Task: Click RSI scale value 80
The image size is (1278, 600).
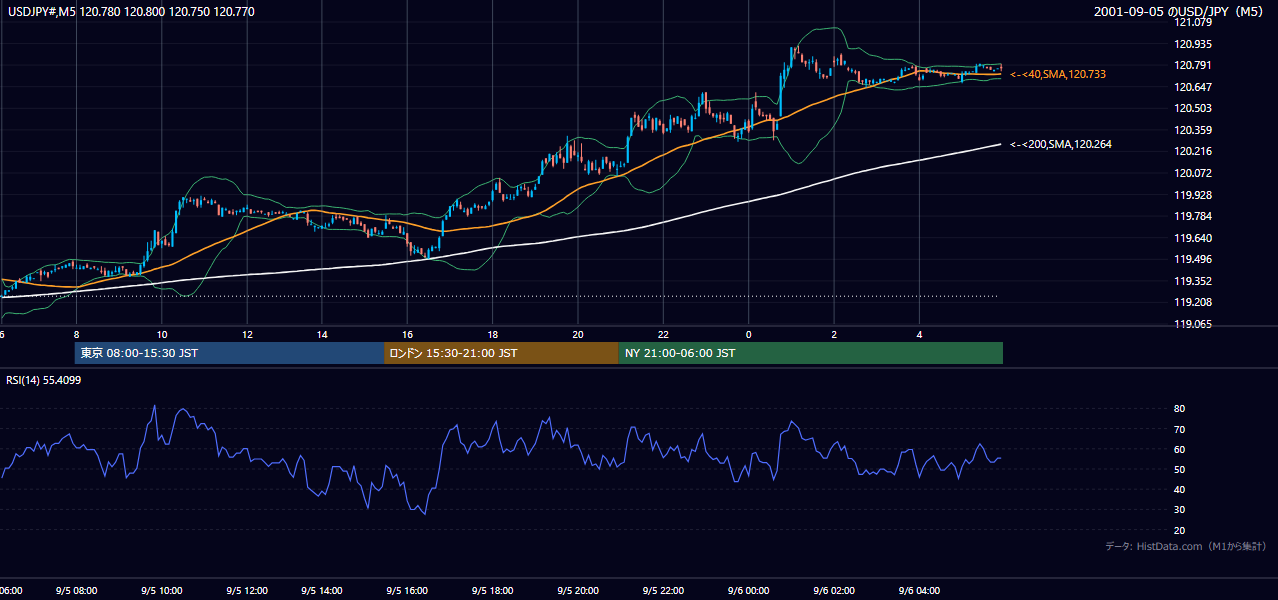Action: [x=1180, y=409]
